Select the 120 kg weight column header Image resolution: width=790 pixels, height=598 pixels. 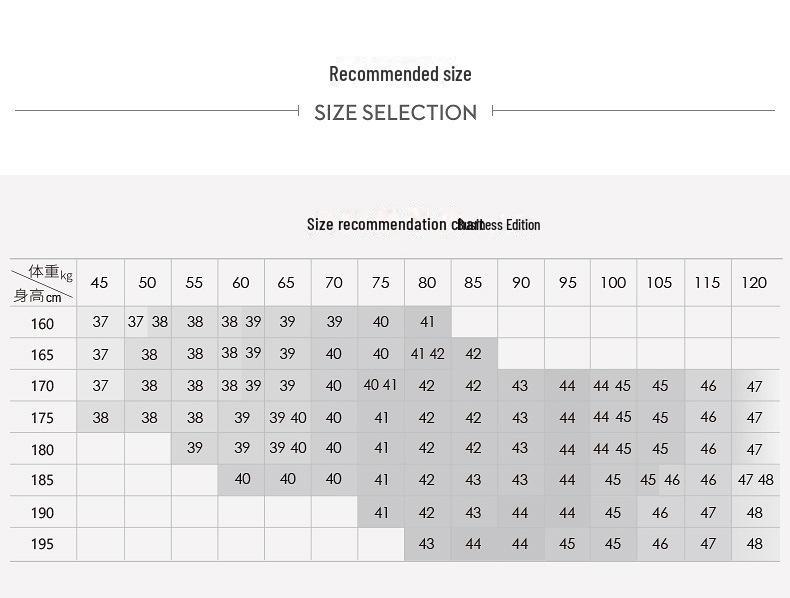pos(754,283)
